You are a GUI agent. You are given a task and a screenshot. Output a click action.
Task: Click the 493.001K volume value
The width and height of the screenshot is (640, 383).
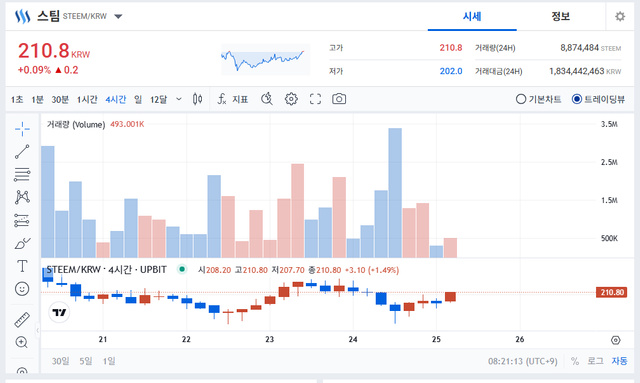tap(127, 124)
